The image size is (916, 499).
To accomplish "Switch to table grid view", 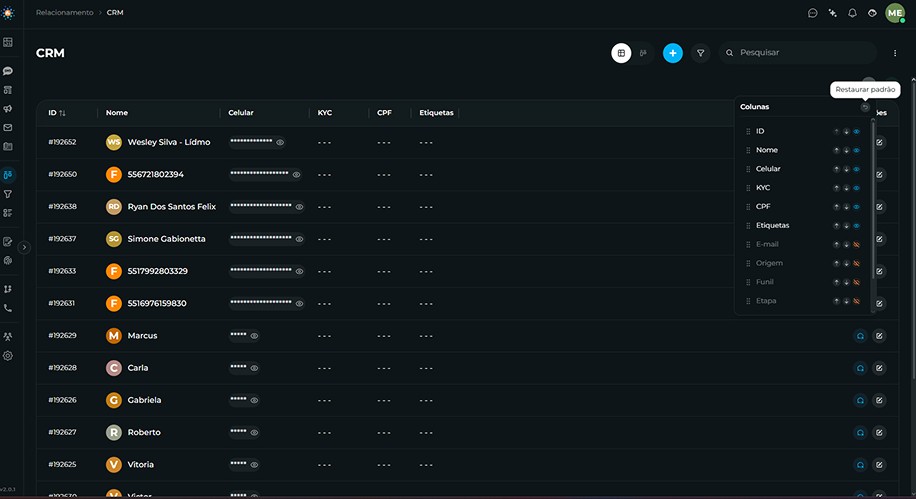I will [621, 53].
